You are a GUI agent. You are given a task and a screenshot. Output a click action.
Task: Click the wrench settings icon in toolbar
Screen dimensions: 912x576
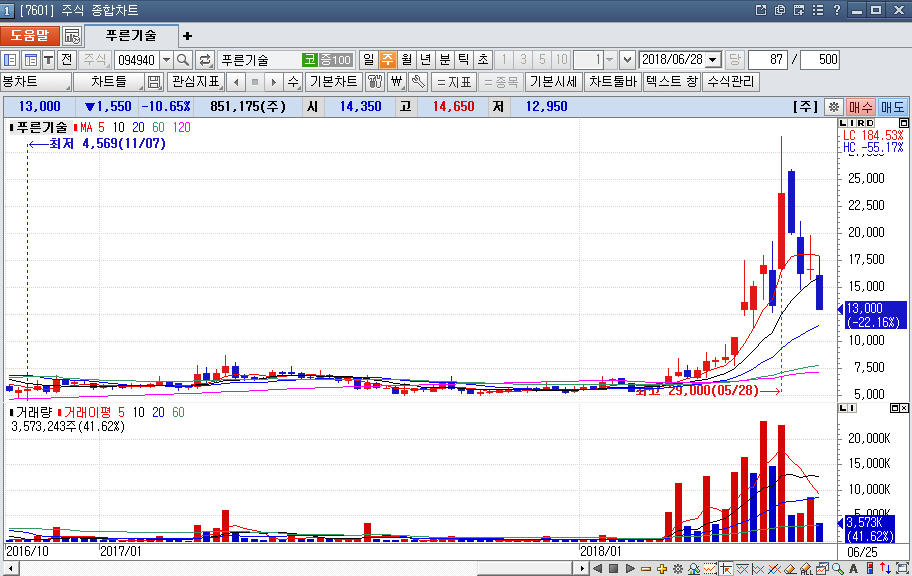coord(418,82)
